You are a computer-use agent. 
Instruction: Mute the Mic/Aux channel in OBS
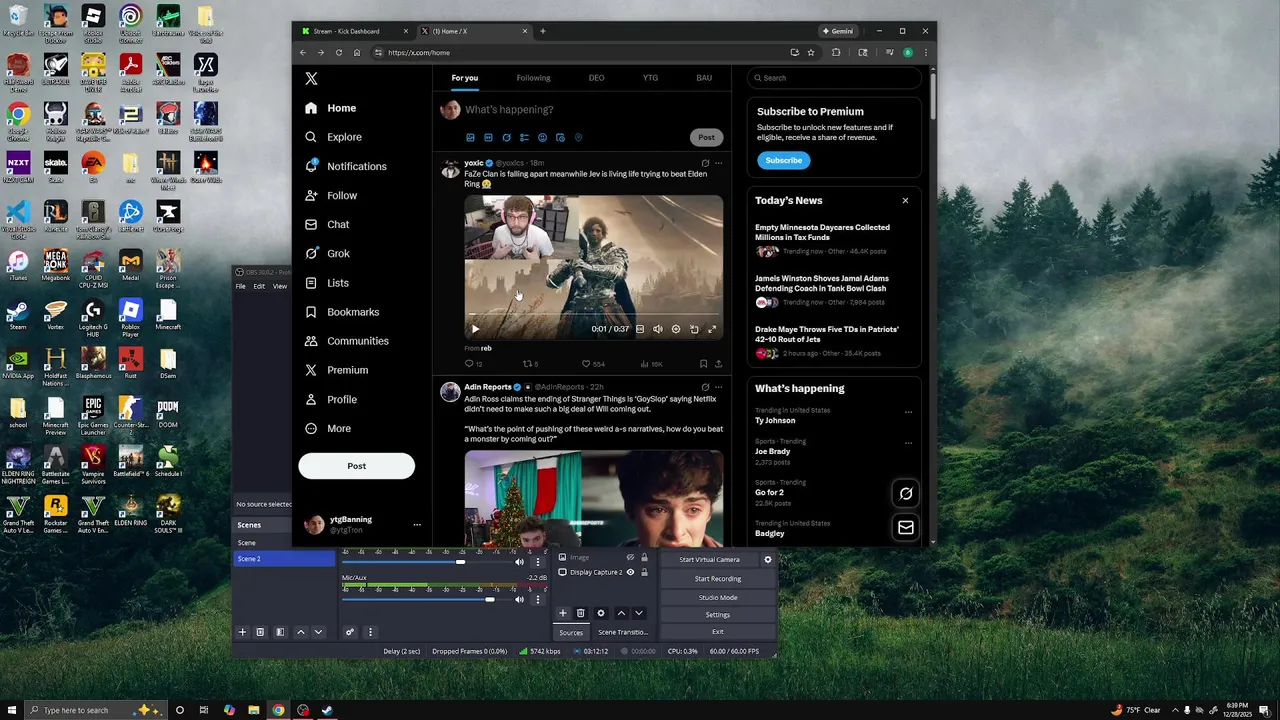pos(519,599)
